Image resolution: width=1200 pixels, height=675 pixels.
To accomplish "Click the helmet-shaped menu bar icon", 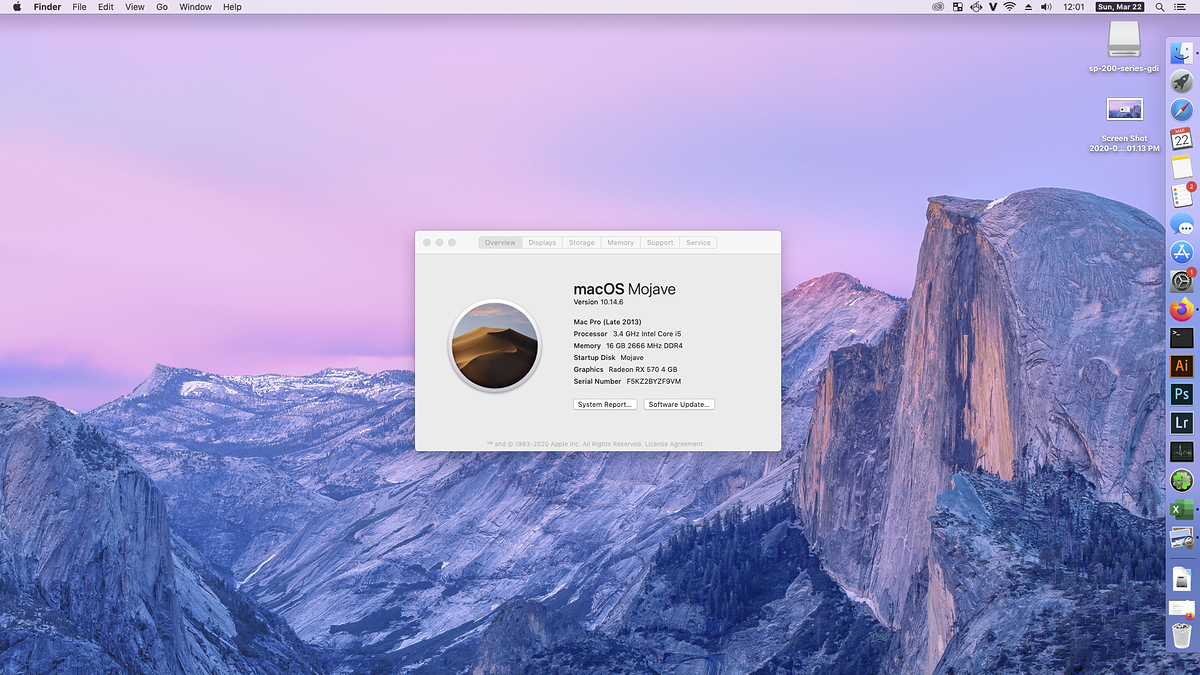I will [x=975, y=7].
